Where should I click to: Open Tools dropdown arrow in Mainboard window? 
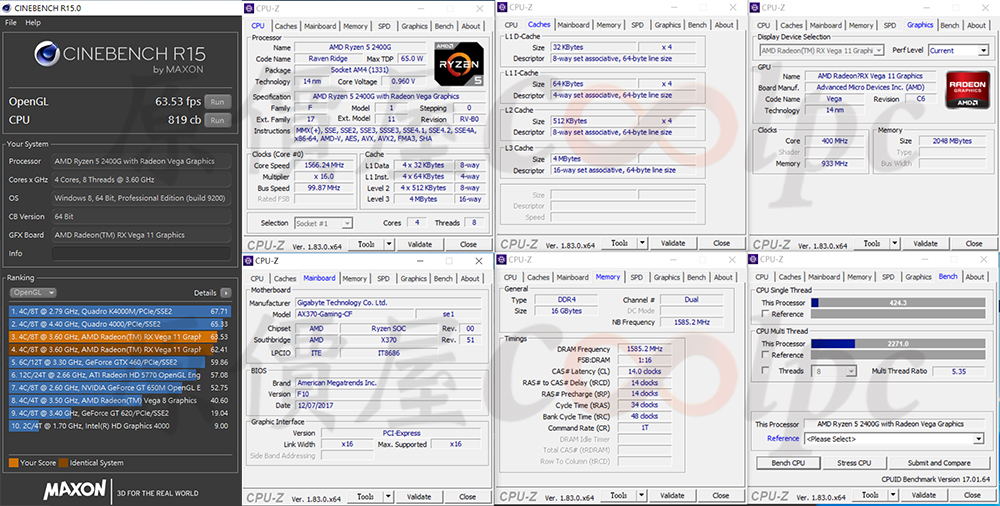tap(388, 497)
